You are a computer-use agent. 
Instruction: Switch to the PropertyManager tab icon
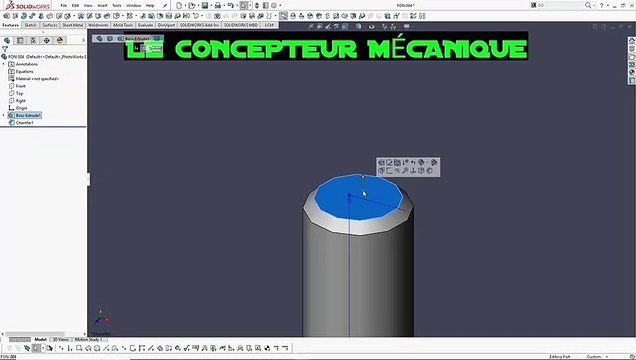click(20, 40)
